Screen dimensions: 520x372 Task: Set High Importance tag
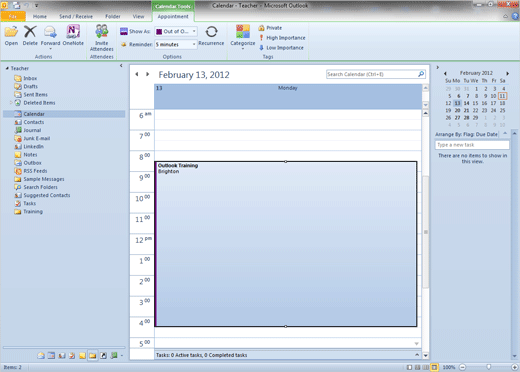tap(282, 38)
